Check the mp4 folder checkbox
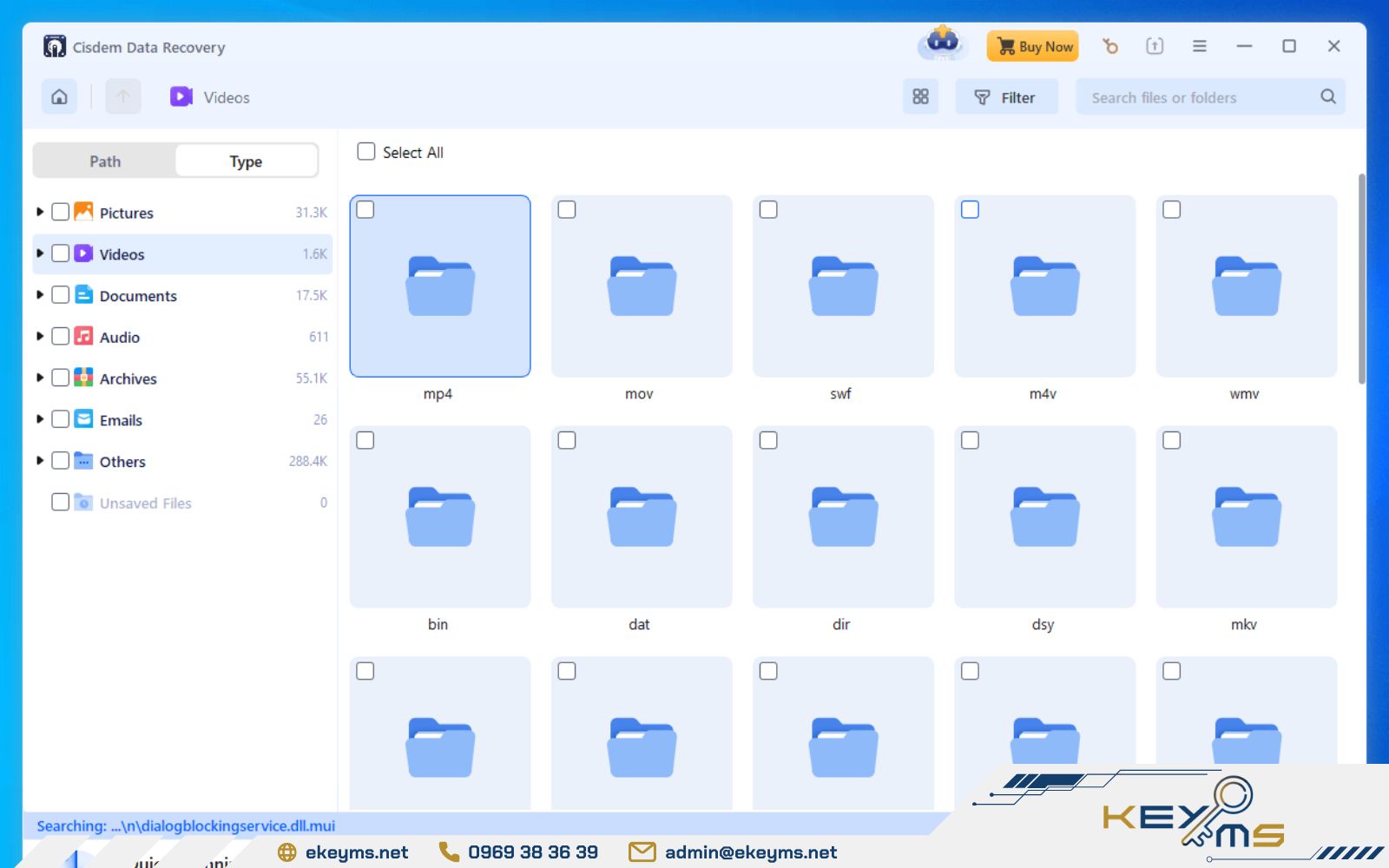This screenshot has height=868, width=1389. coord(365,209)
